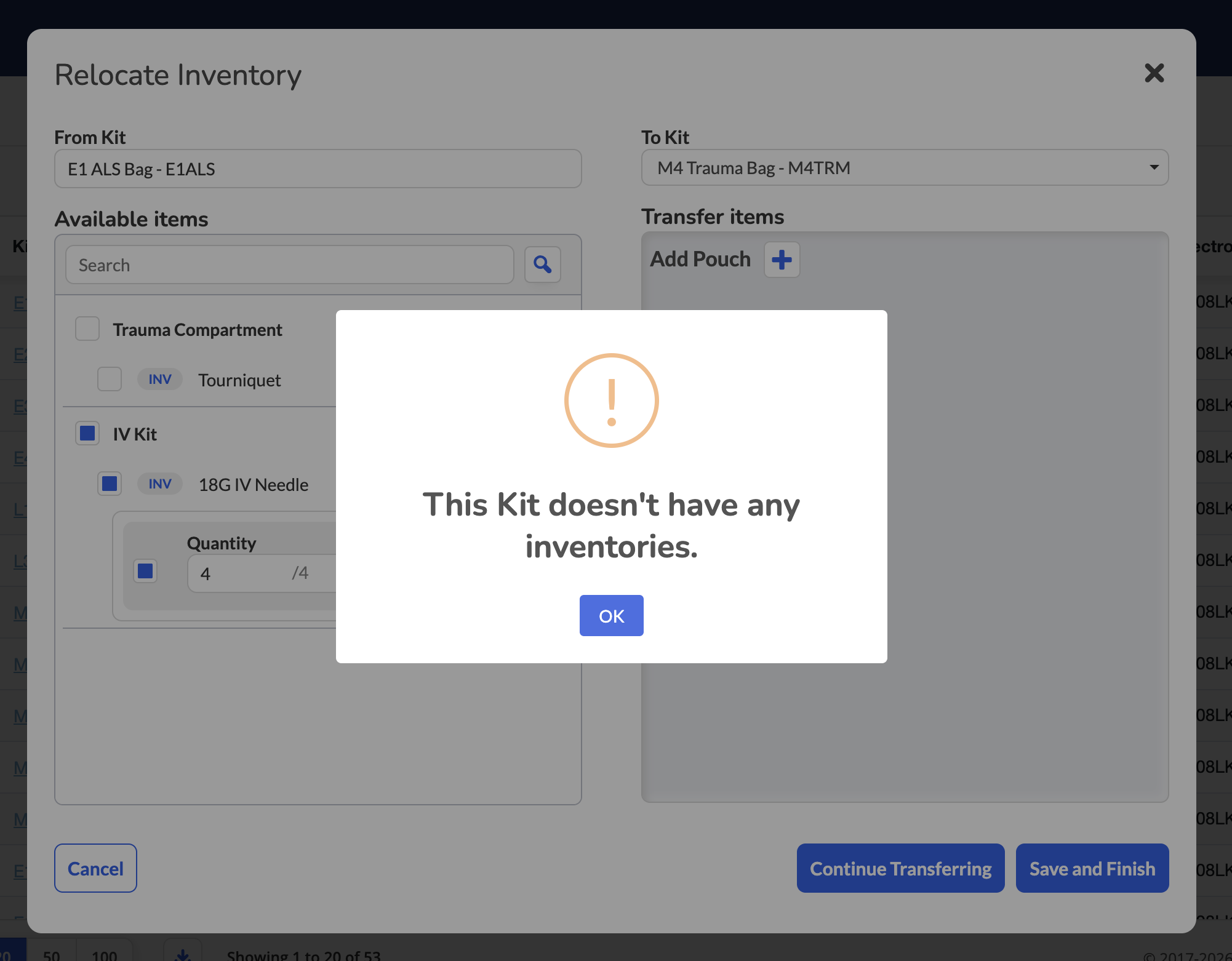Select the 18G IV Needle label

[x=254, y=485]
